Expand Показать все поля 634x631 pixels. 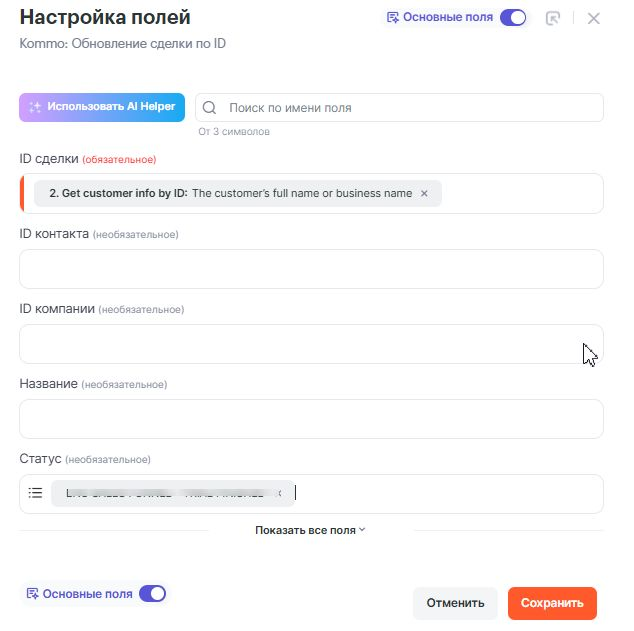coord(310,530)
